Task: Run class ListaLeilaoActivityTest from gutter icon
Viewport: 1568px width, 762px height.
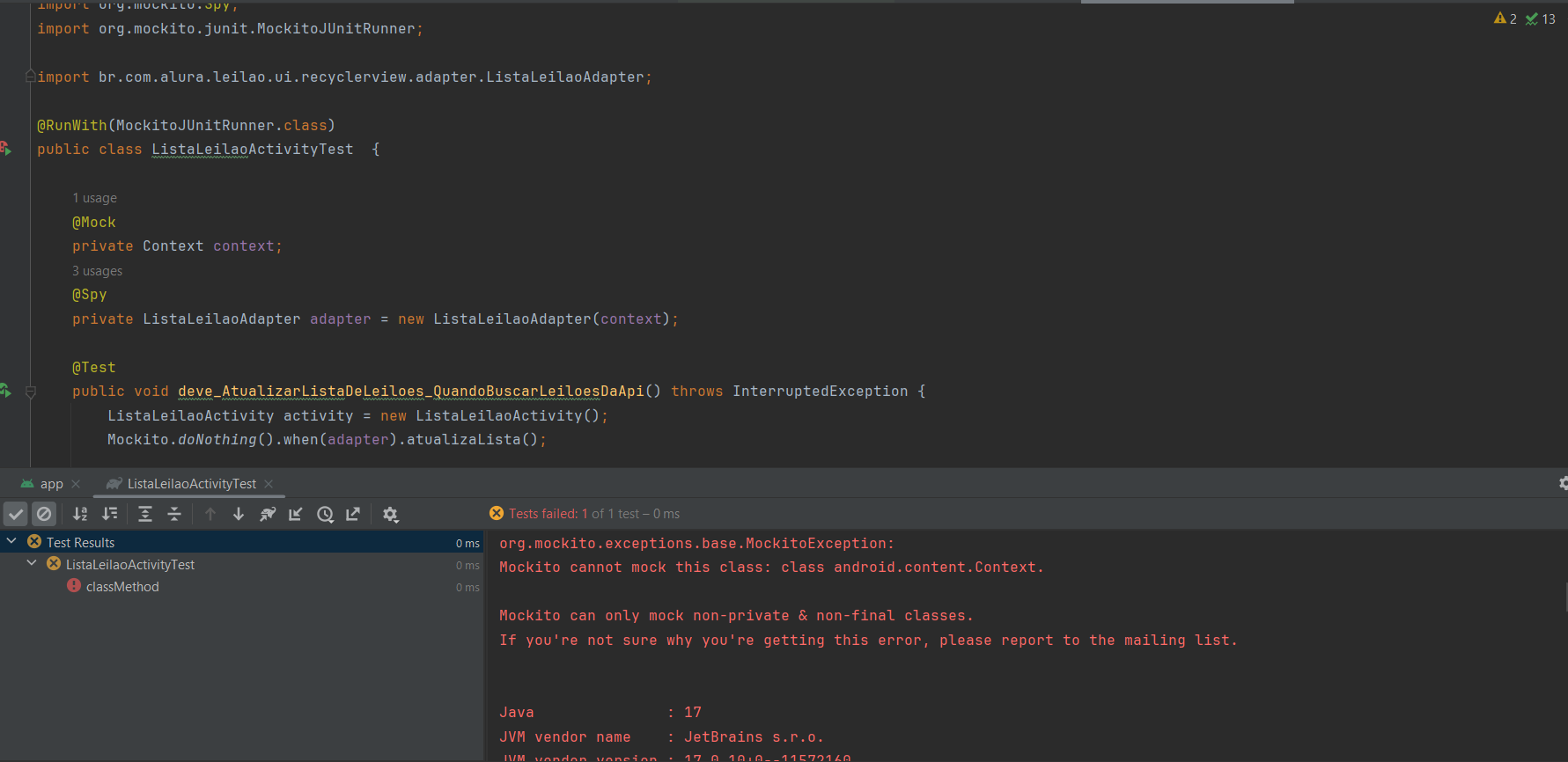Action: point(6,149)
